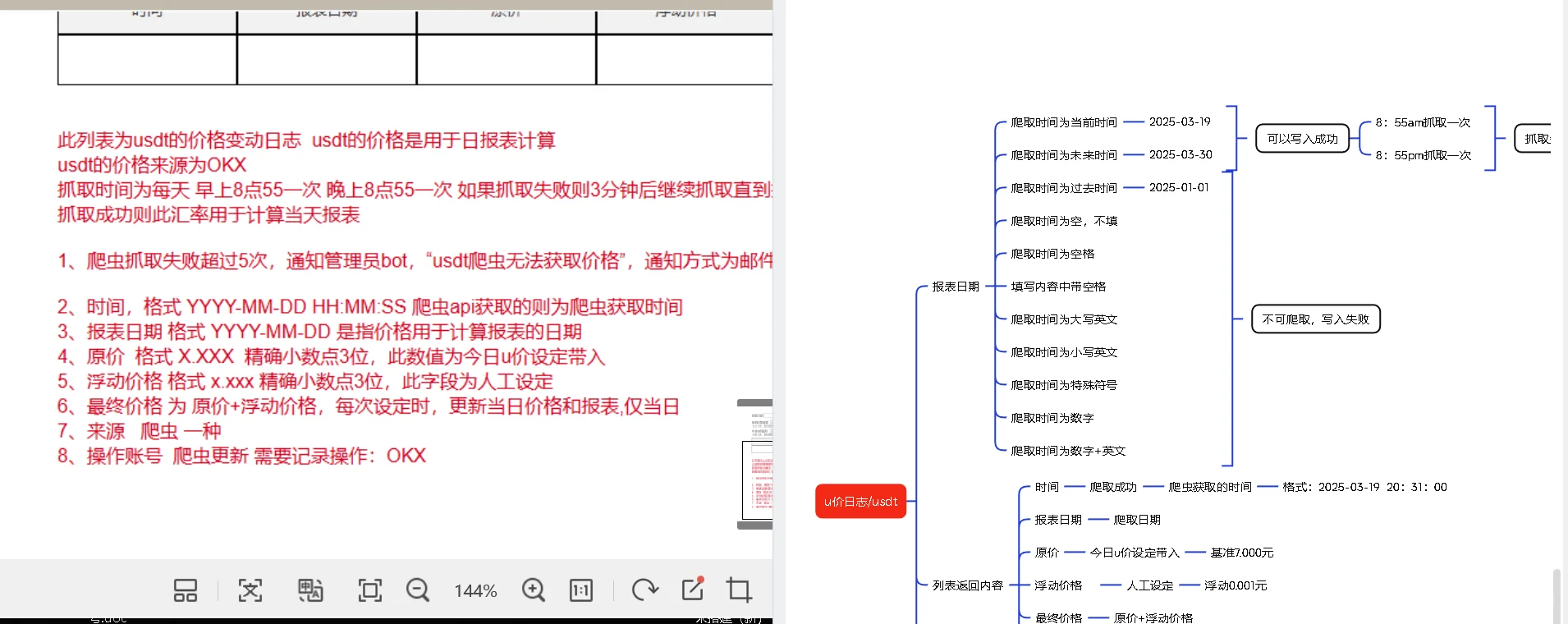Zoom in with the plus magnifier
The width and height of the screenshot is (1568, 624).
click(x=534, y=590)
